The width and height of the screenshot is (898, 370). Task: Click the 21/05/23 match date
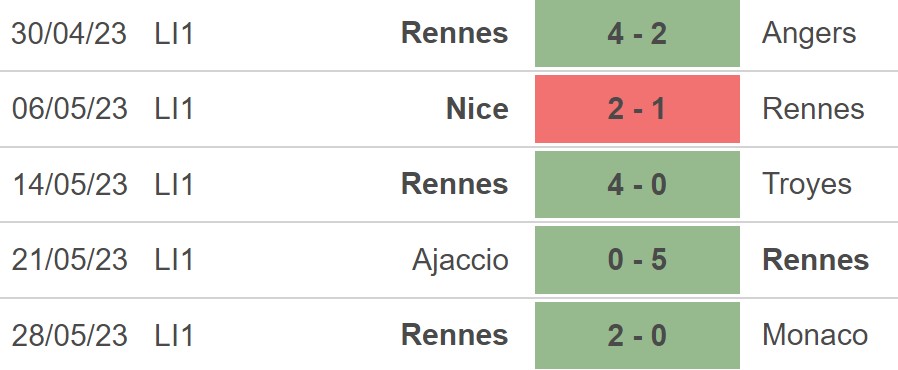click(x=69, y=260)
